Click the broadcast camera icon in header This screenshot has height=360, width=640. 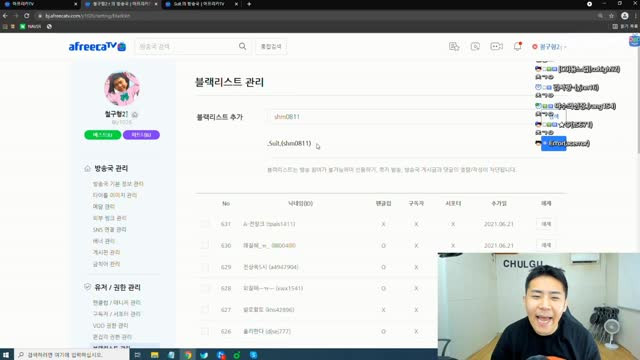[x=496, y=47]
